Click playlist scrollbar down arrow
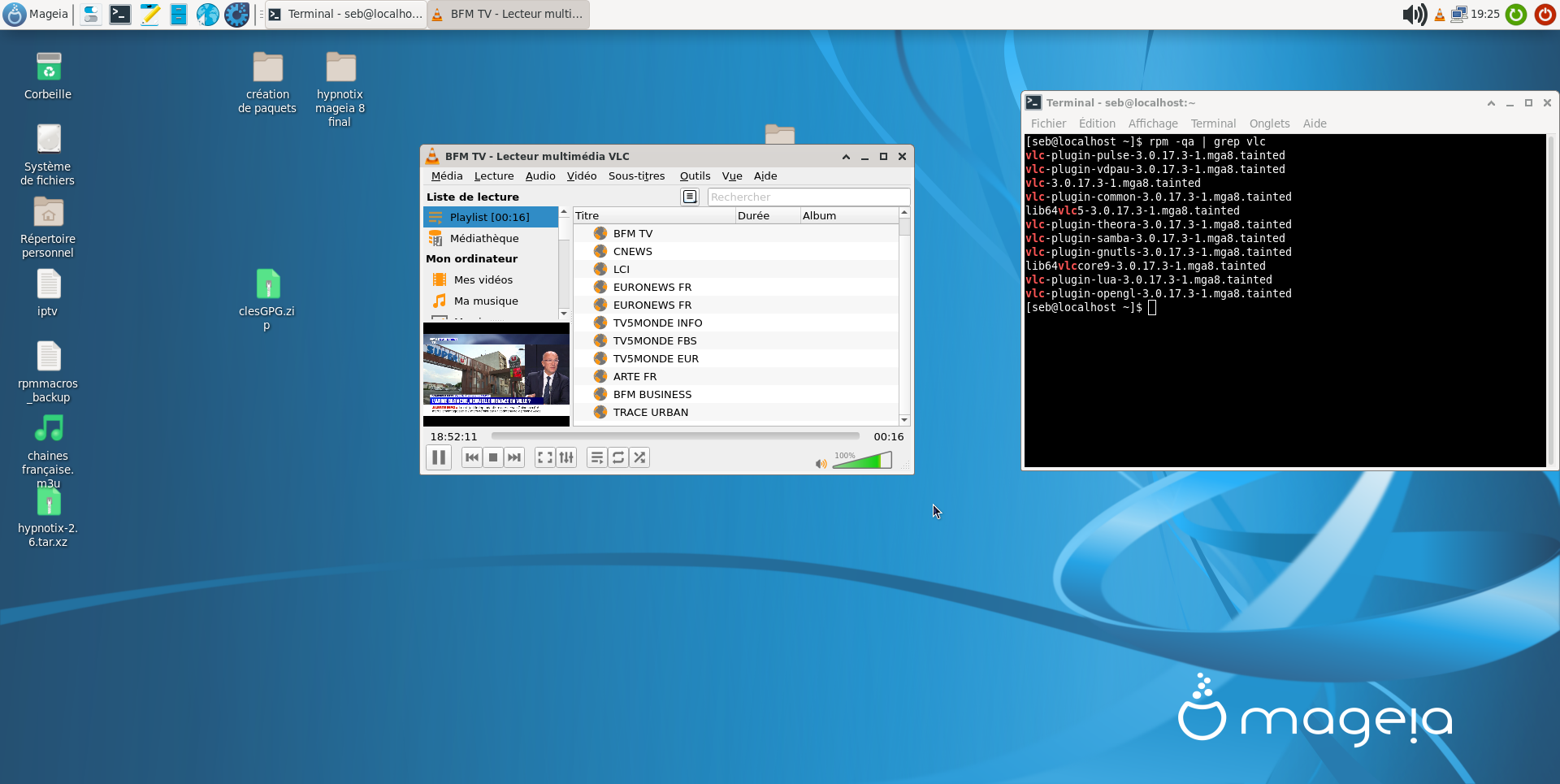 904,420
